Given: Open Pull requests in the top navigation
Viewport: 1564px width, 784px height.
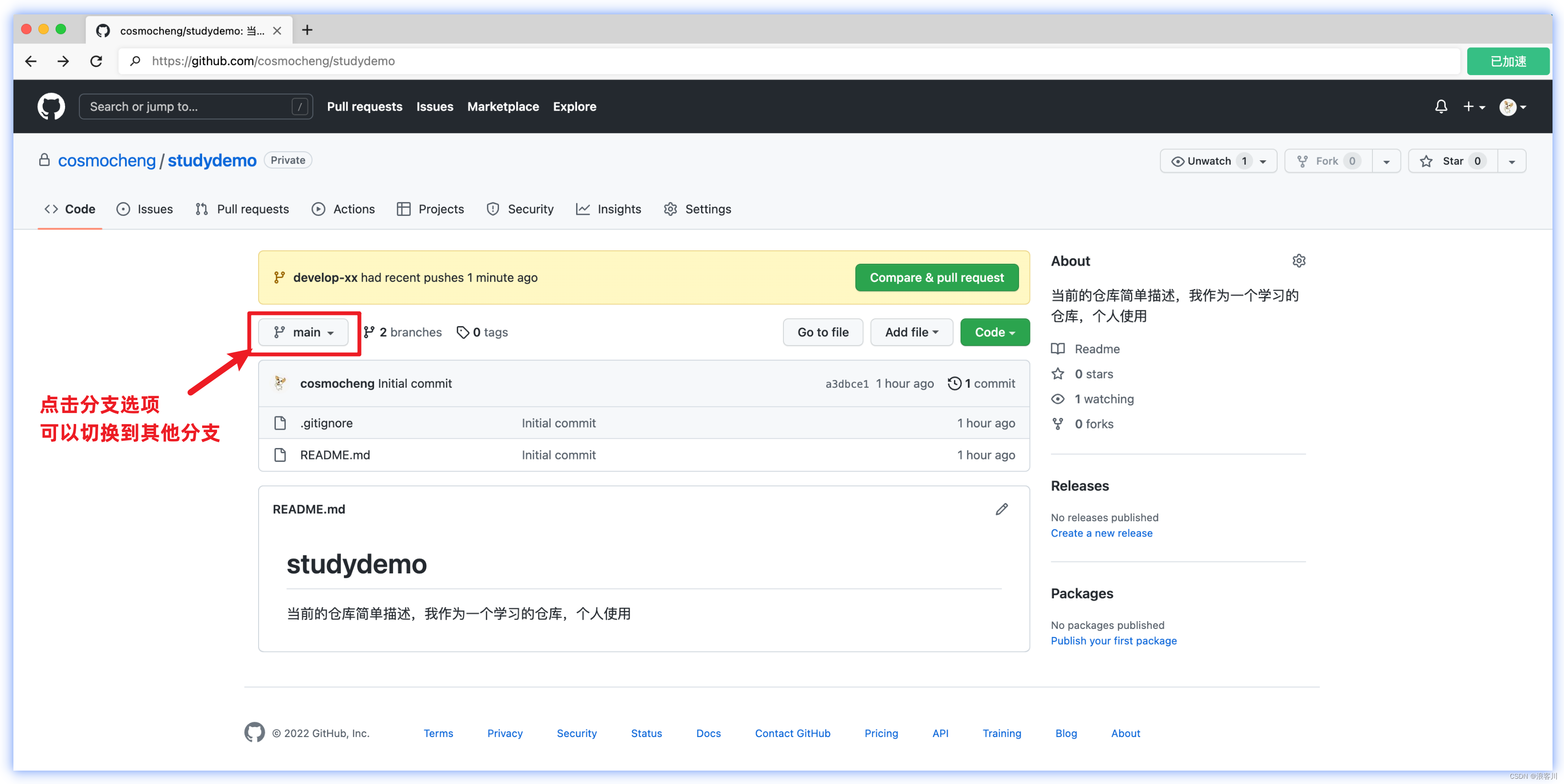Looking at the screenshot, I should coord(364,107).
